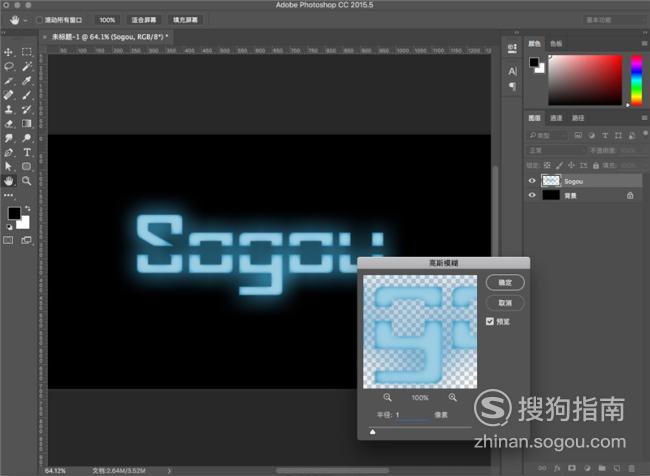Select the History Brush tool
This screenshot has height=476, width=650.
tap(27, 109)
